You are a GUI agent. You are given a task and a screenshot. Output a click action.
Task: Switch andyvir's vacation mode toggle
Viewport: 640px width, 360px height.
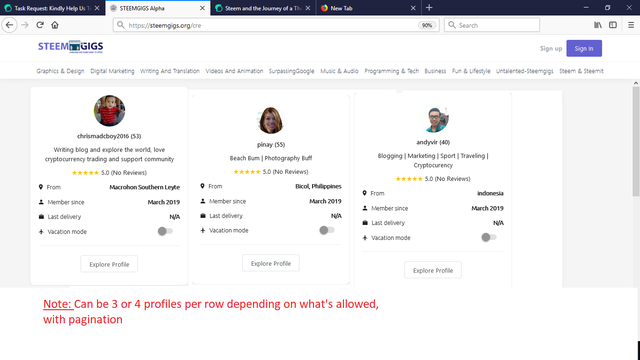tap(489, 237)
